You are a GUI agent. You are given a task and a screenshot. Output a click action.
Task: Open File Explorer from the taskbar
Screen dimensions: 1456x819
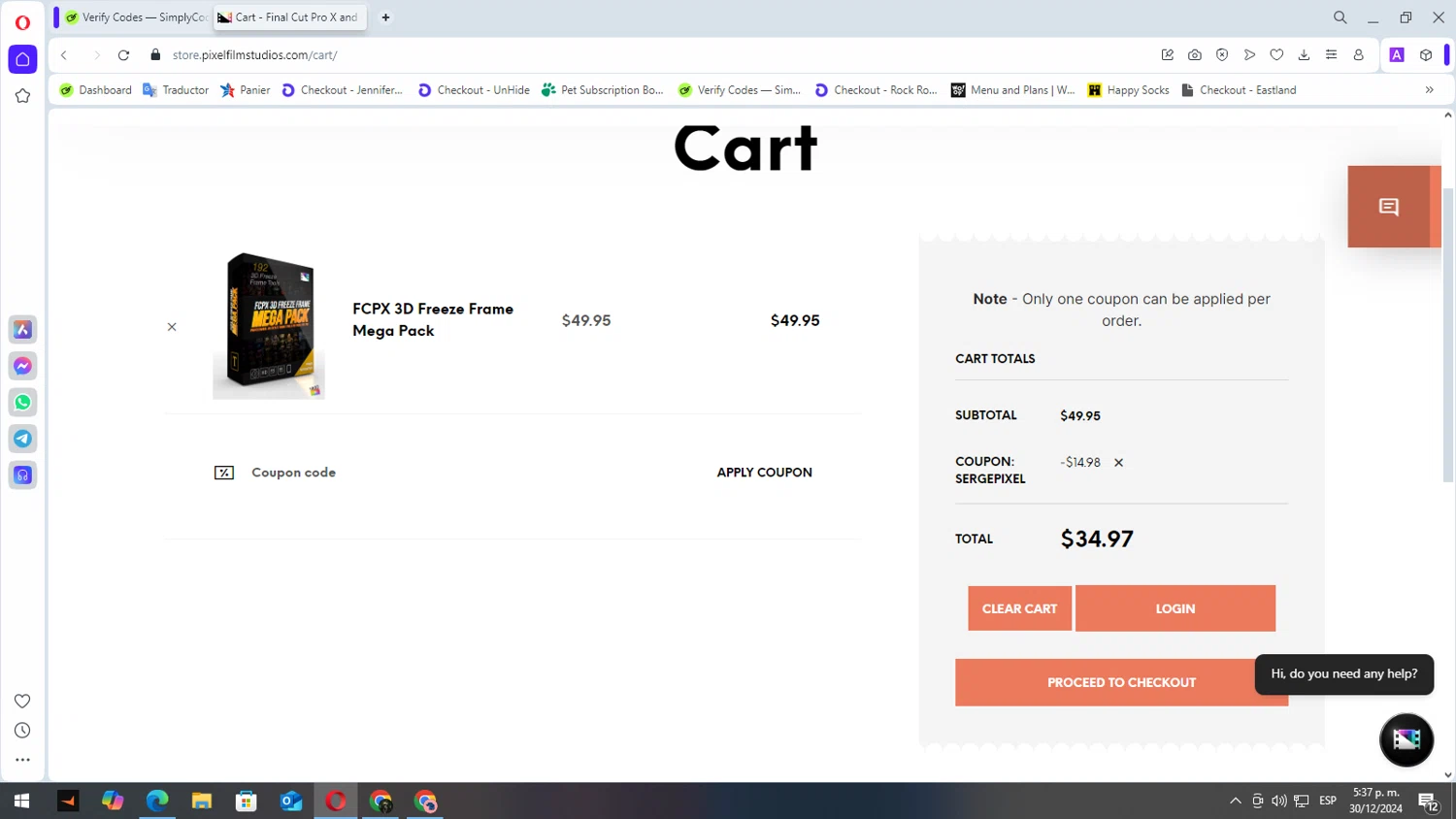click(202, 801)
